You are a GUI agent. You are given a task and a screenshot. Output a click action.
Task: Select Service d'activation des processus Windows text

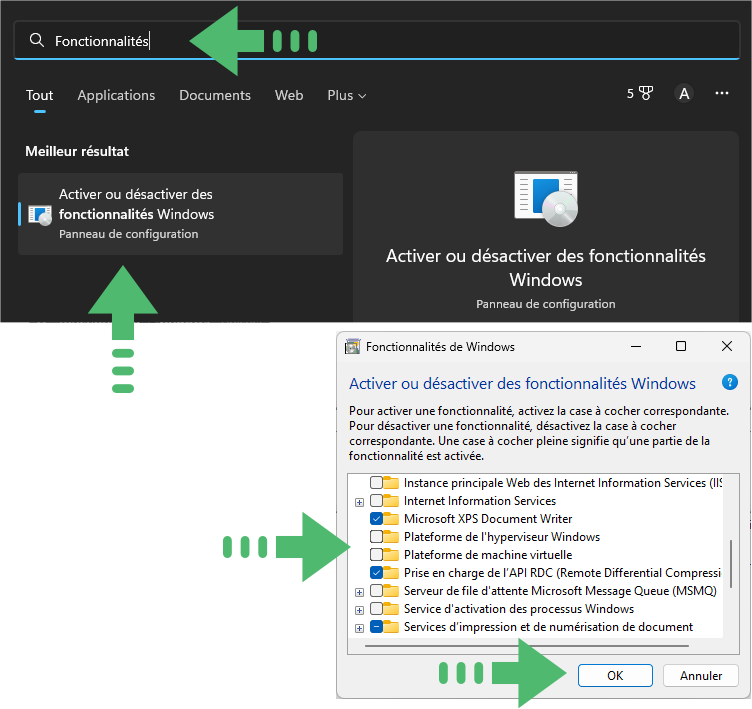click(518, 609)
